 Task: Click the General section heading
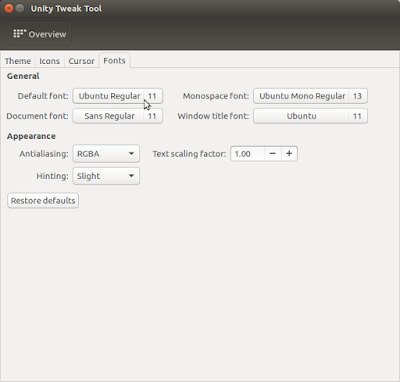coord(23,76)
